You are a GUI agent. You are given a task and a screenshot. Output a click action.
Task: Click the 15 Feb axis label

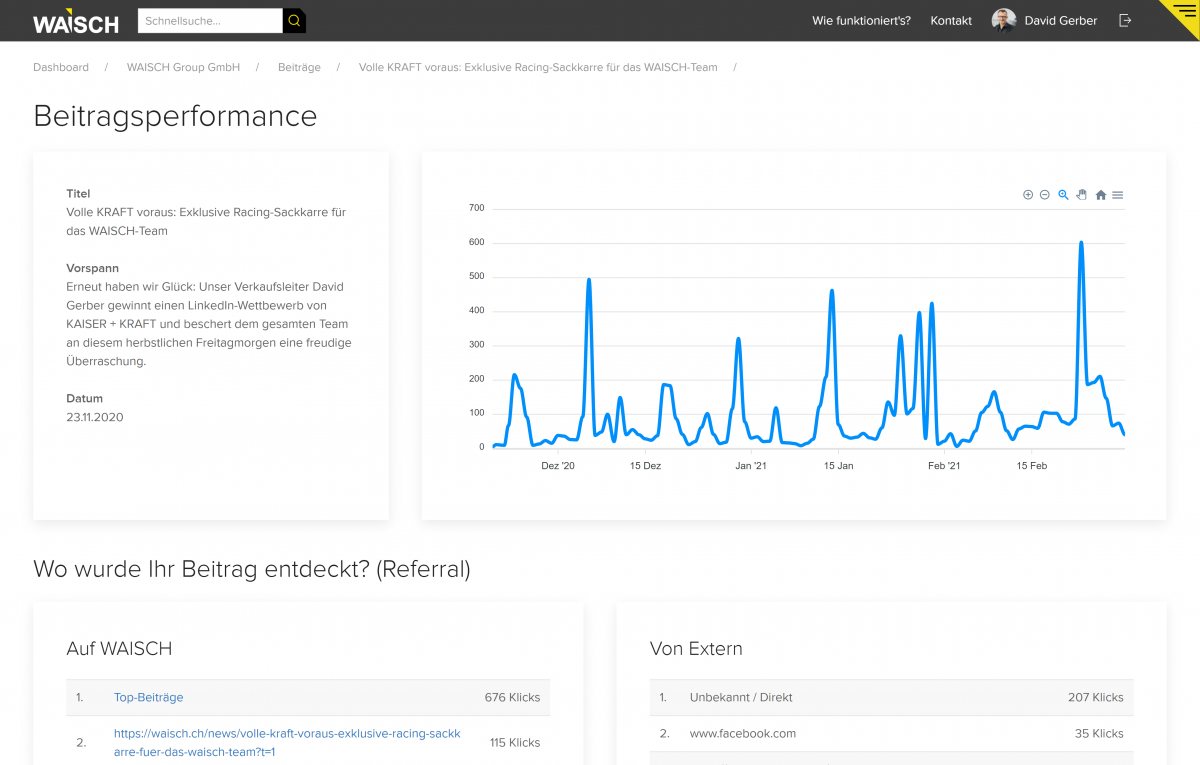1032,466
